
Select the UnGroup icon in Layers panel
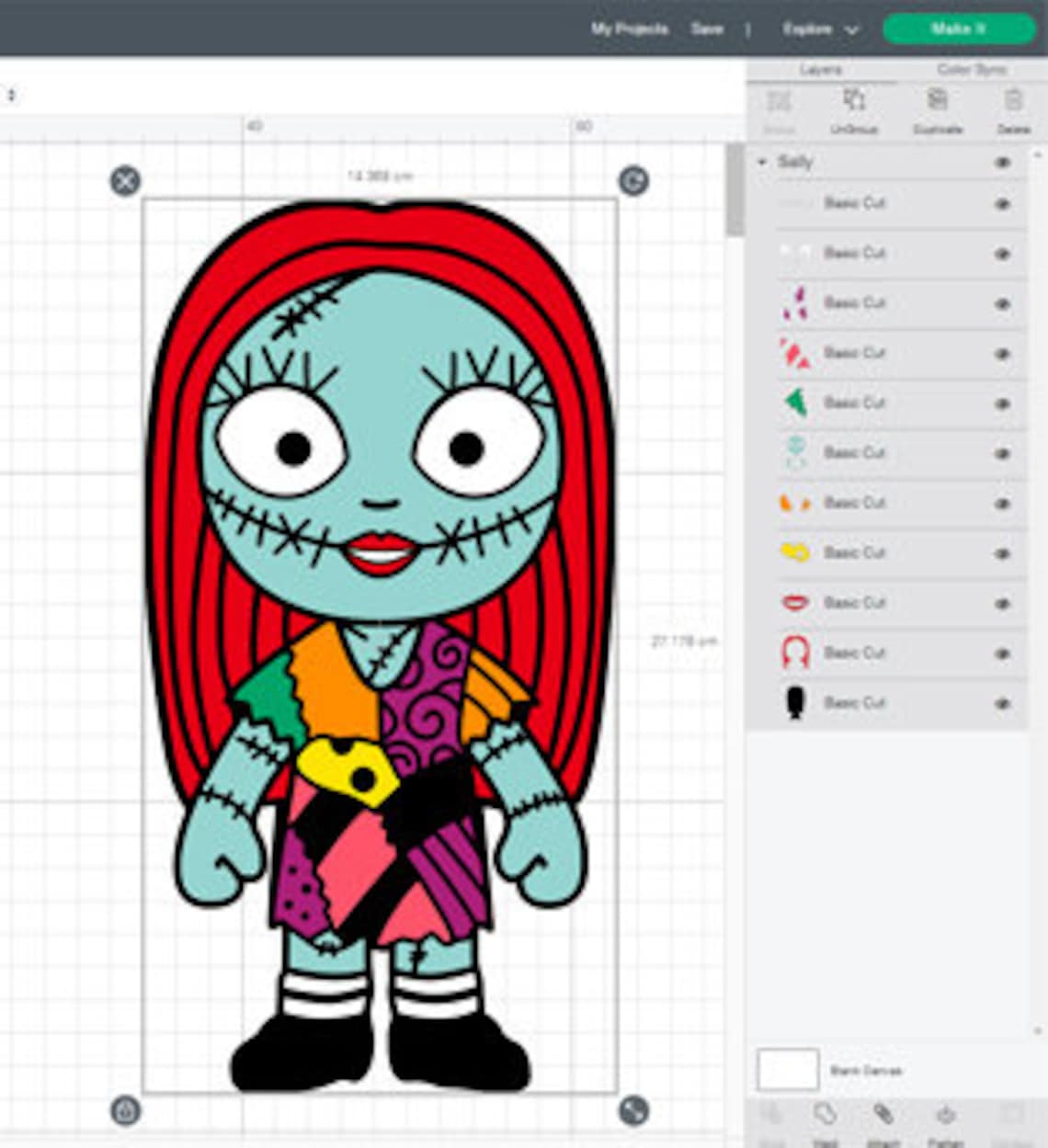click(856, 101)
